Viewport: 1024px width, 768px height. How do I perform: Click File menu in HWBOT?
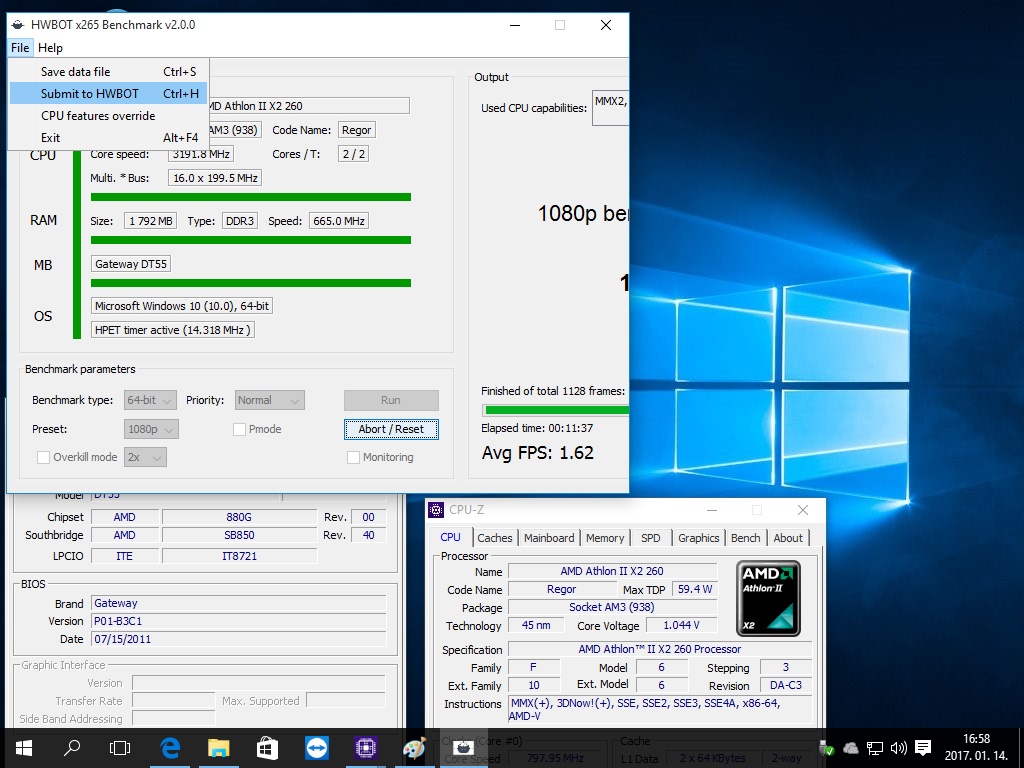pos(20,48)
